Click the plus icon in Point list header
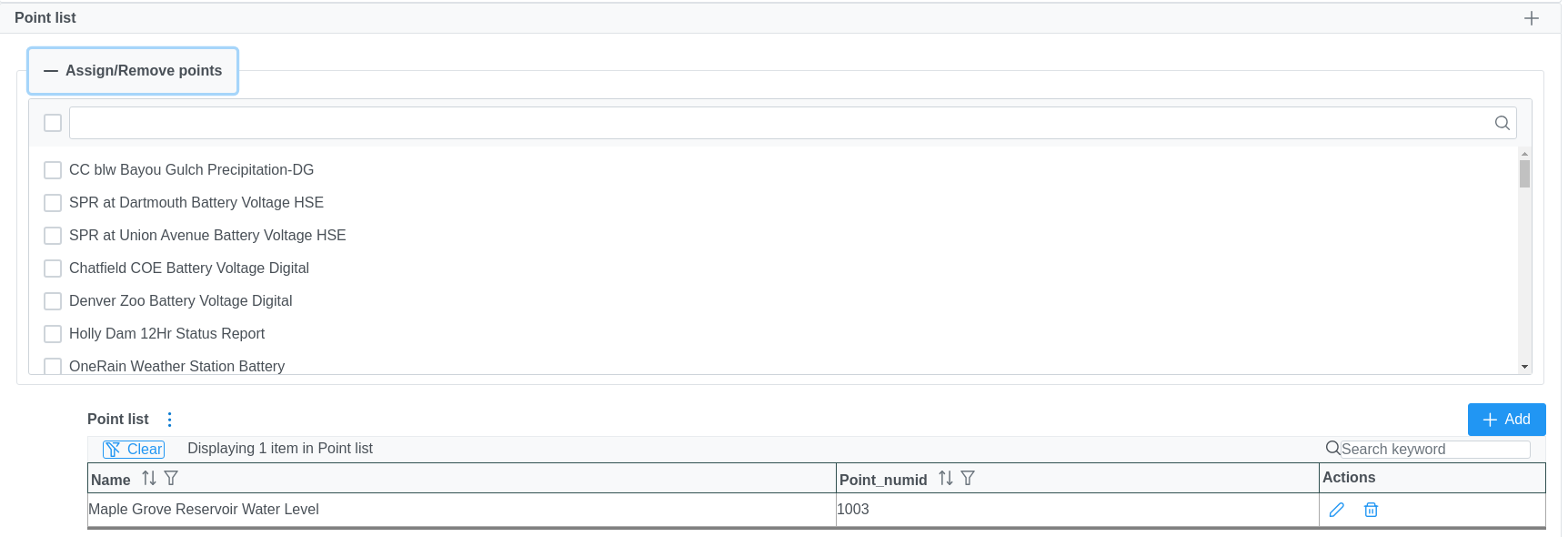 click(1532, 18)
